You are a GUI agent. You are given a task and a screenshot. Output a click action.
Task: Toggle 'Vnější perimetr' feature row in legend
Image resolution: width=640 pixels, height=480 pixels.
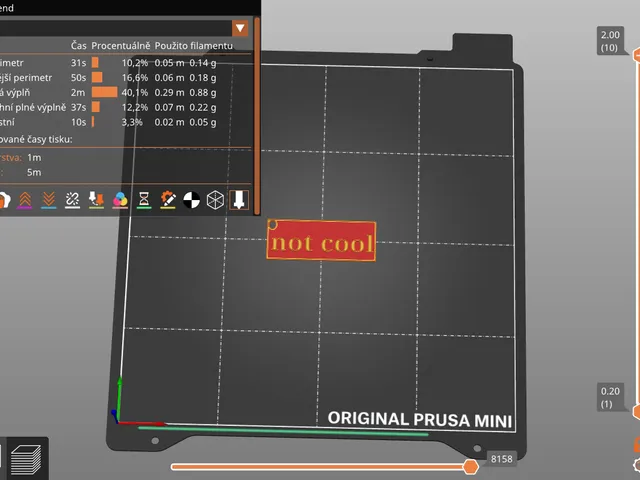[x=126, y=78]
